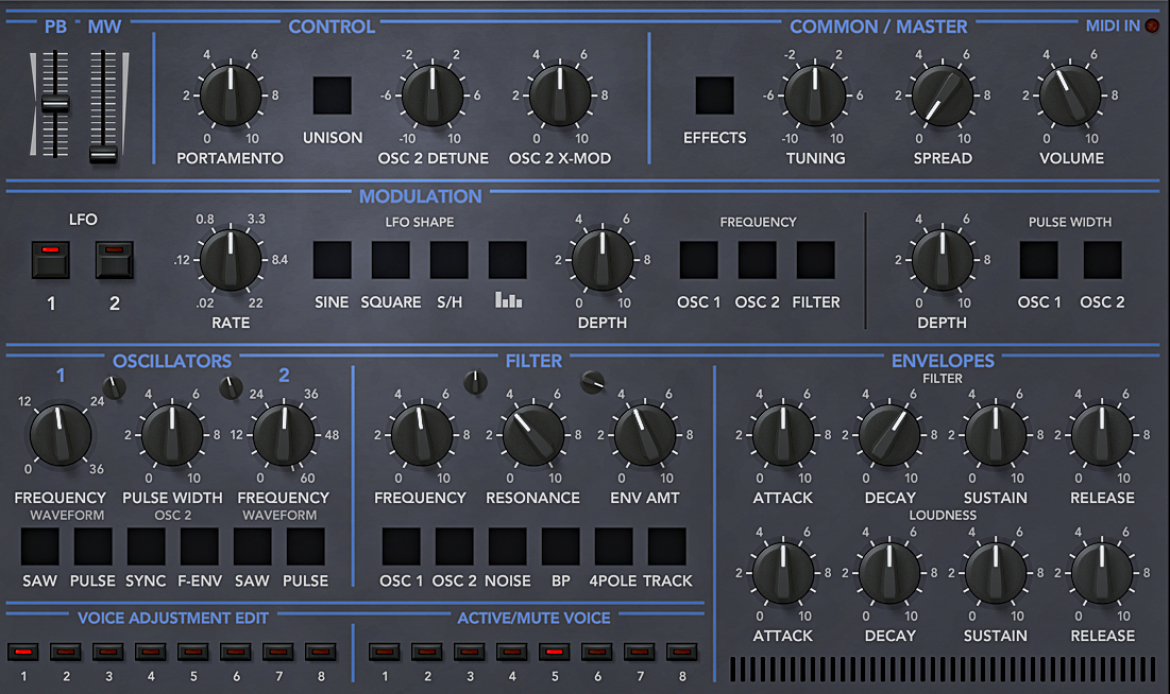Select voice 1 in Voice Adjustment Edit
1170x694 pixels.
23,652
